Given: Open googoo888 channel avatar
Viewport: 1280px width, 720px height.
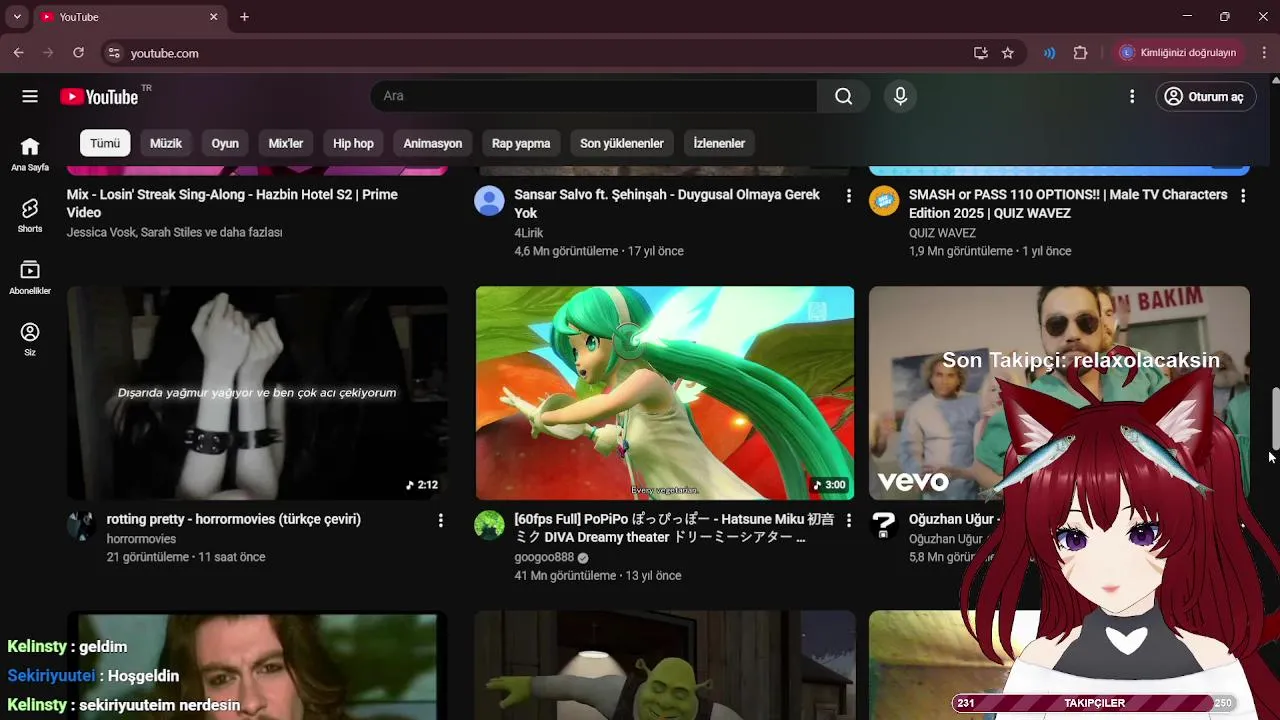Looking at the screenshot, I should tap(489, 525).
